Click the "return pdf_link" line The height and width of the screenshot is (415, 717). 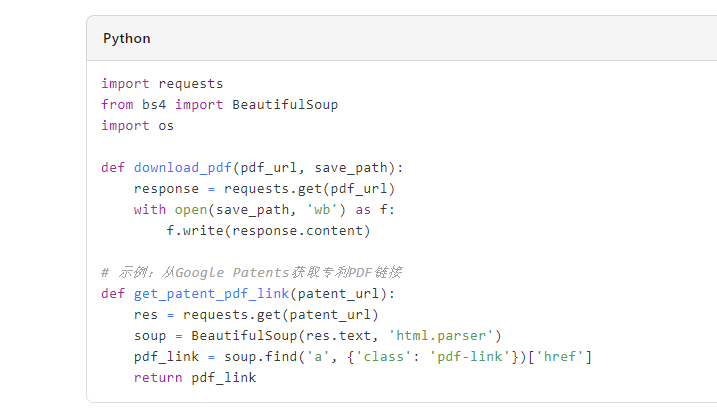(195, 377)
